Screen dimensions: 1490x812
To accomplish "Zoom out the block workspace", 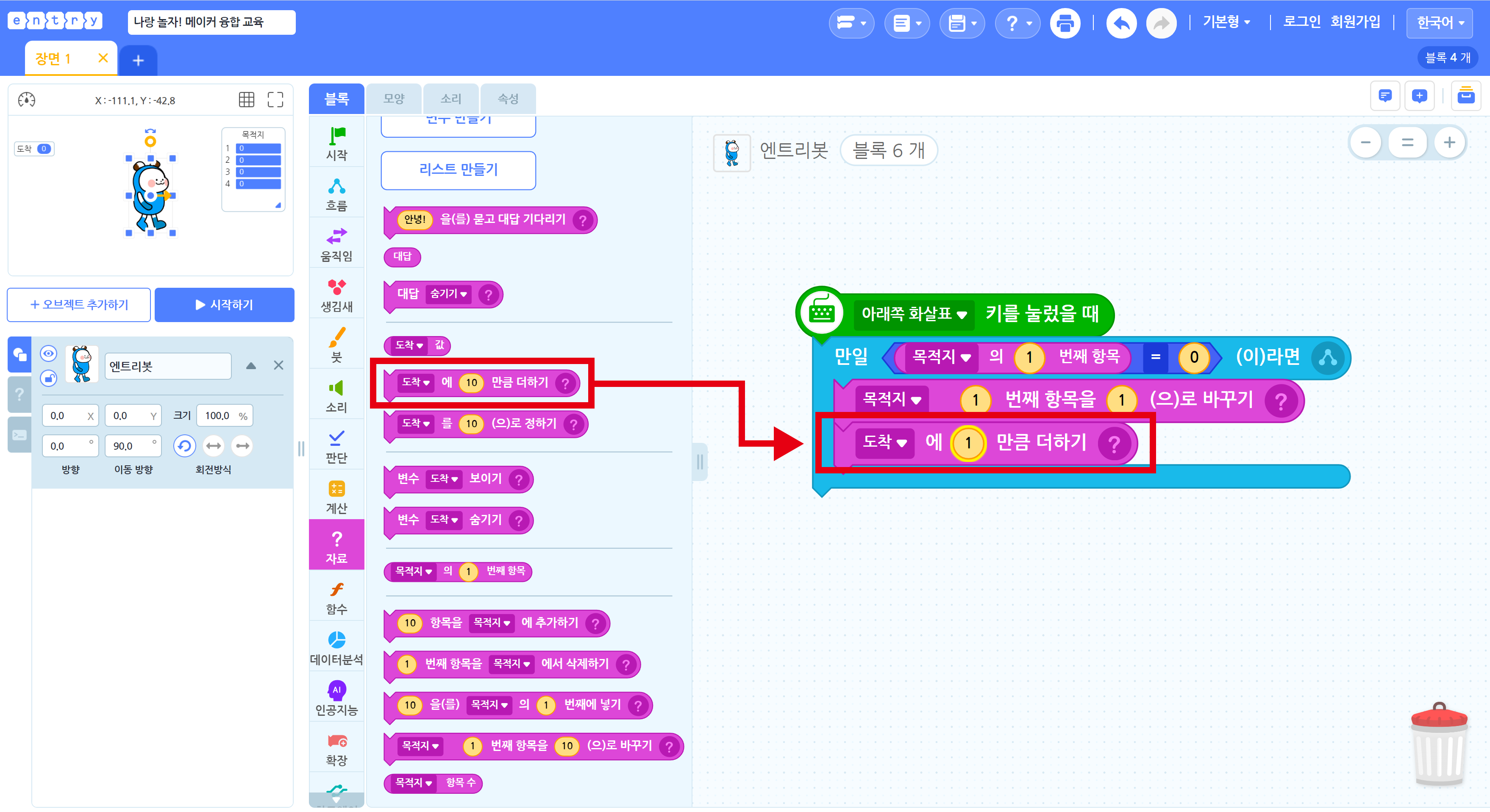I will [1366, 142].
